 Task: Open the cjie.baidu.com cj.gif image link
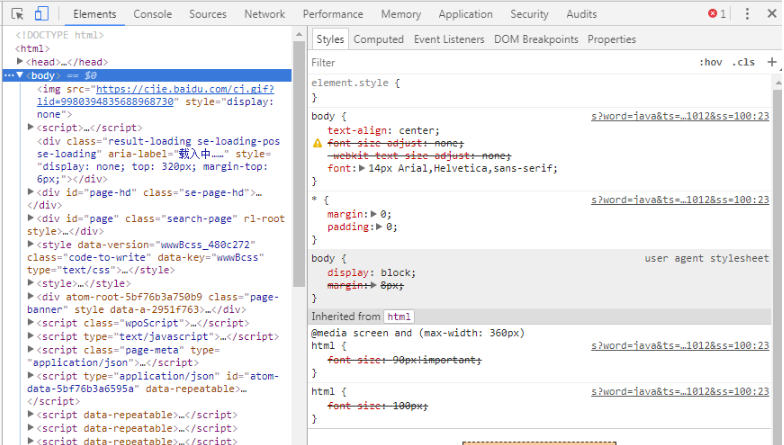point(156,95)
